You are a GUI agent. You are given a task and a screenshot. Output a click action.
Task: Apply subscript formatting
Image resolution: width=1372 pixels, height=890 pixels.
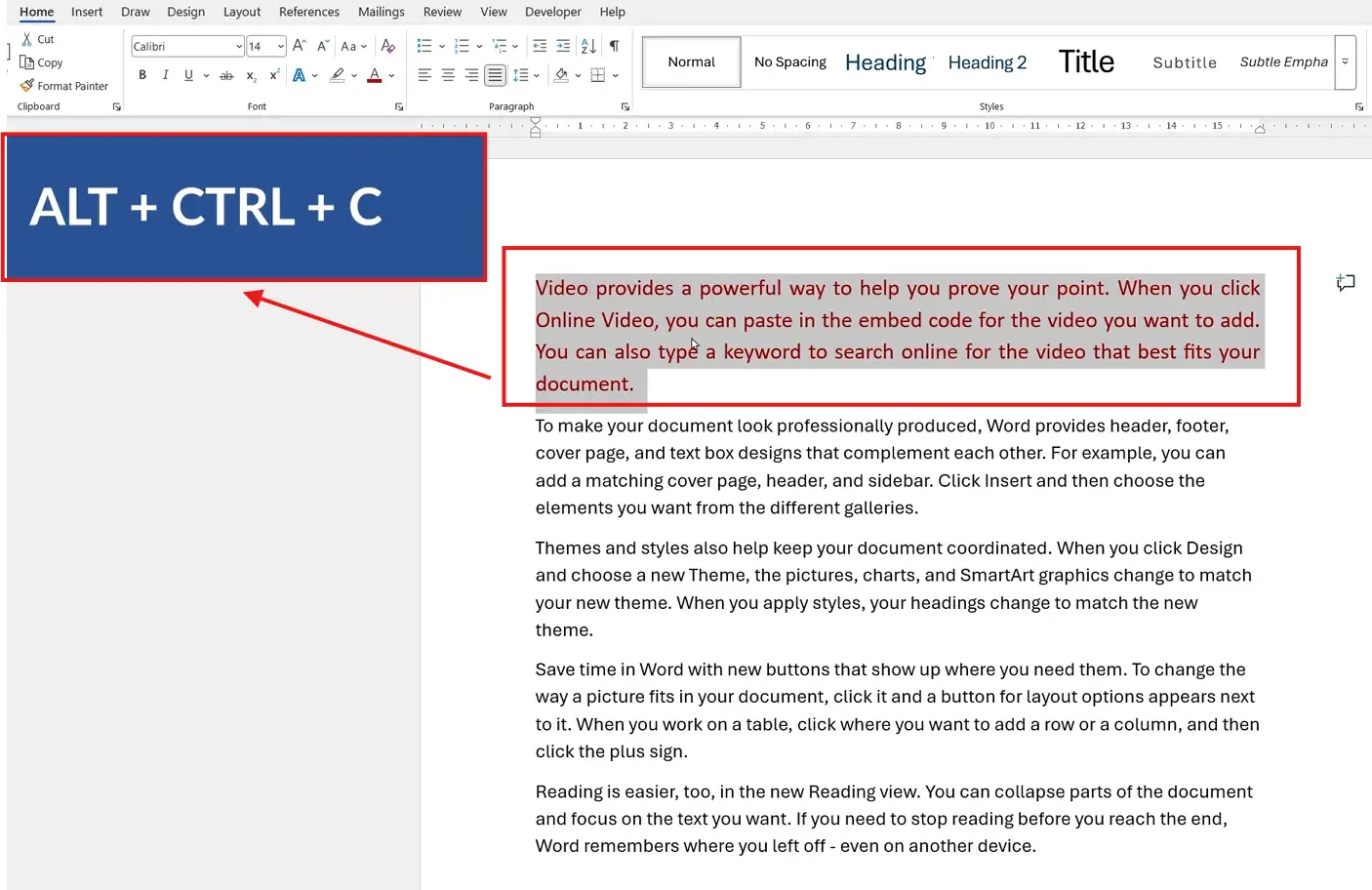point(251,75)
